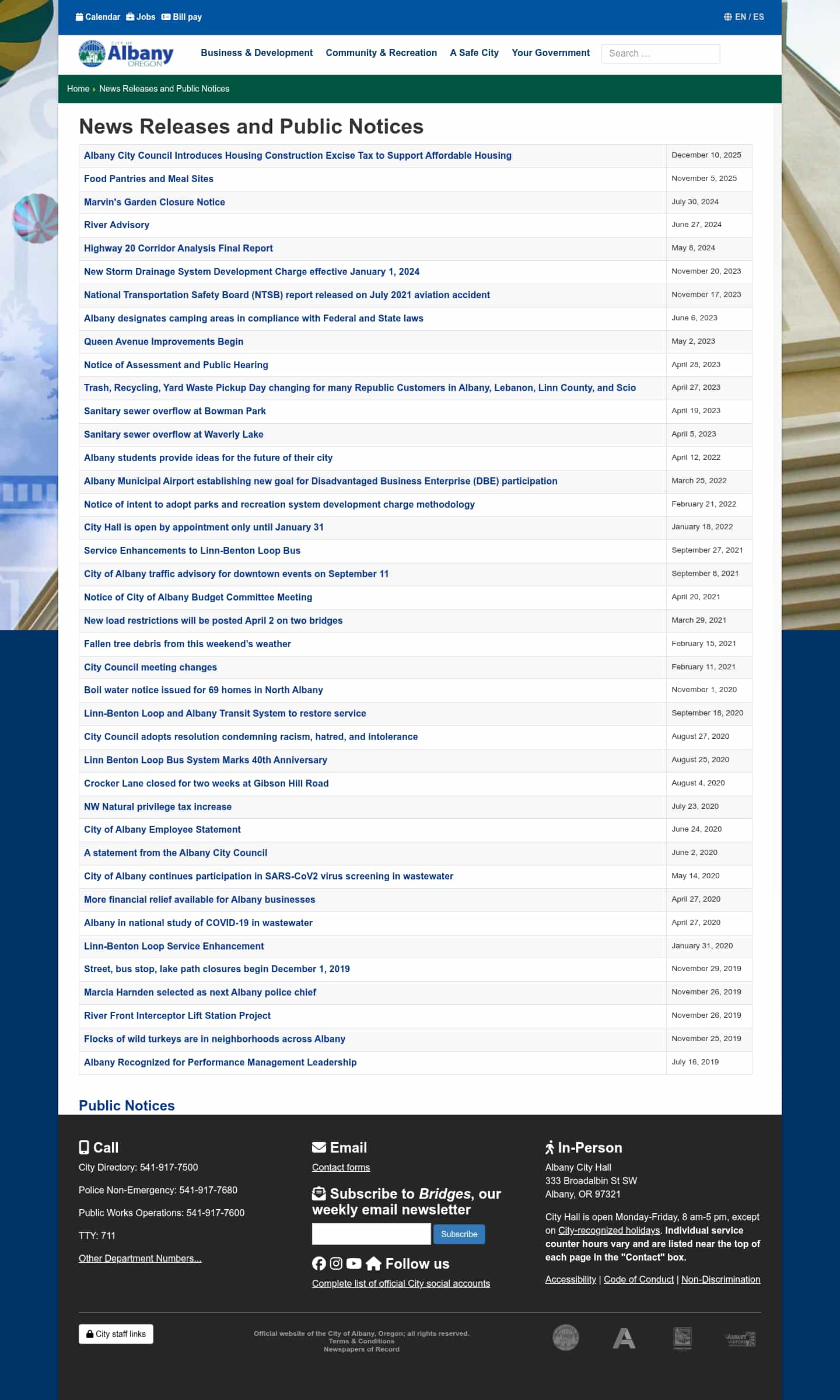This screenshot has width=840, height=1400.
Task: Open Business & Development menu
Action: click(x=257, y=53)
